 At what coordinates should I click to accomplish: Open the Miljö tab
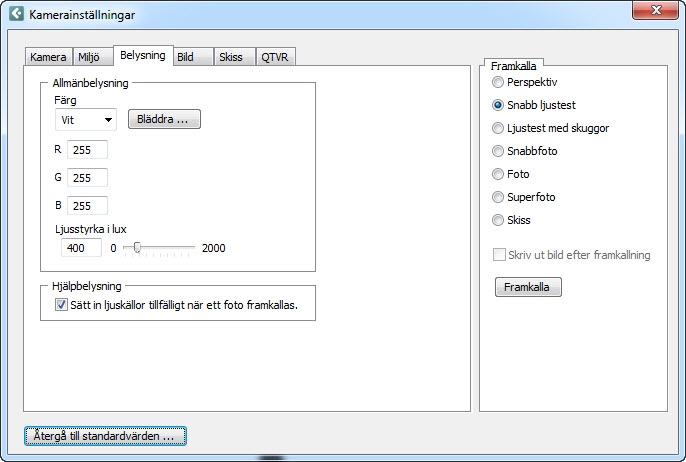pyautogui.click(x=91, y=58)
